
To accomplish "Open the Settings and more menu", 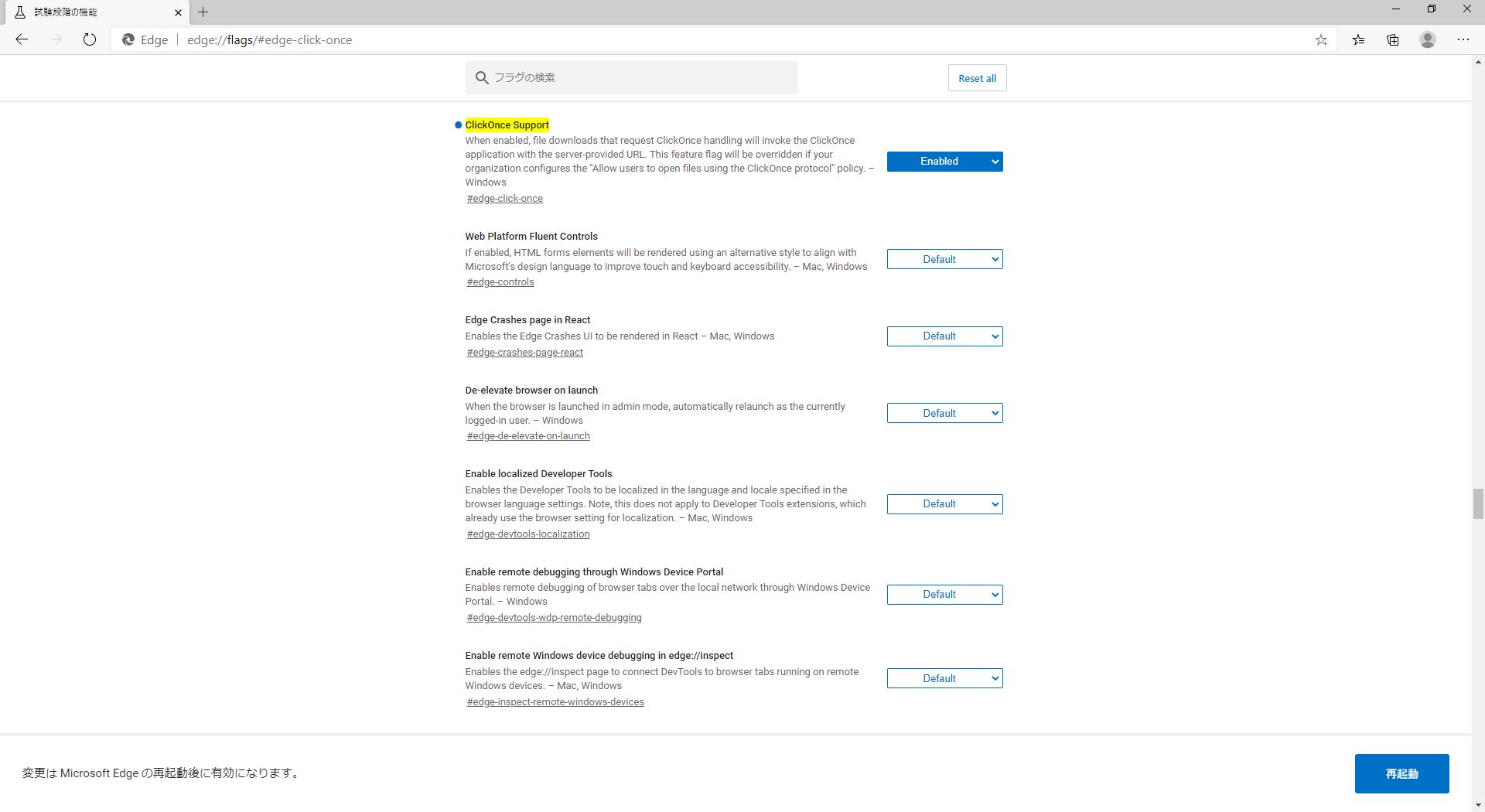I will (1463, 39).
